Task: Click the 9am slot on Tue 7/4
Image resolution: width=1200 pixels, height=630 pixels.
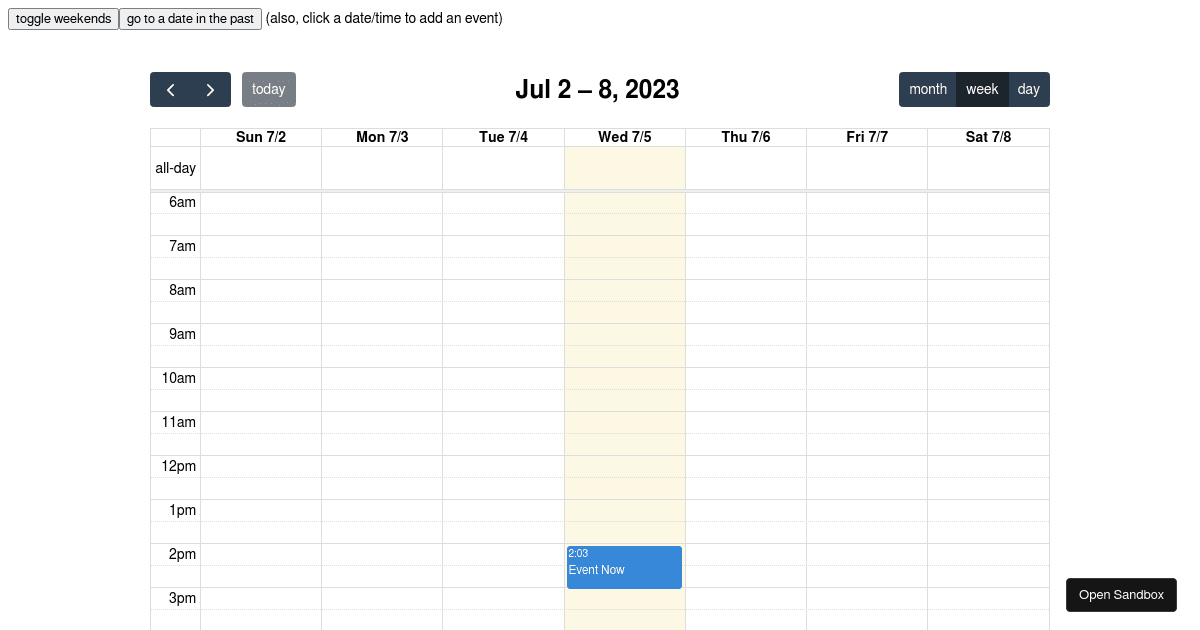Action: [503, 345]
